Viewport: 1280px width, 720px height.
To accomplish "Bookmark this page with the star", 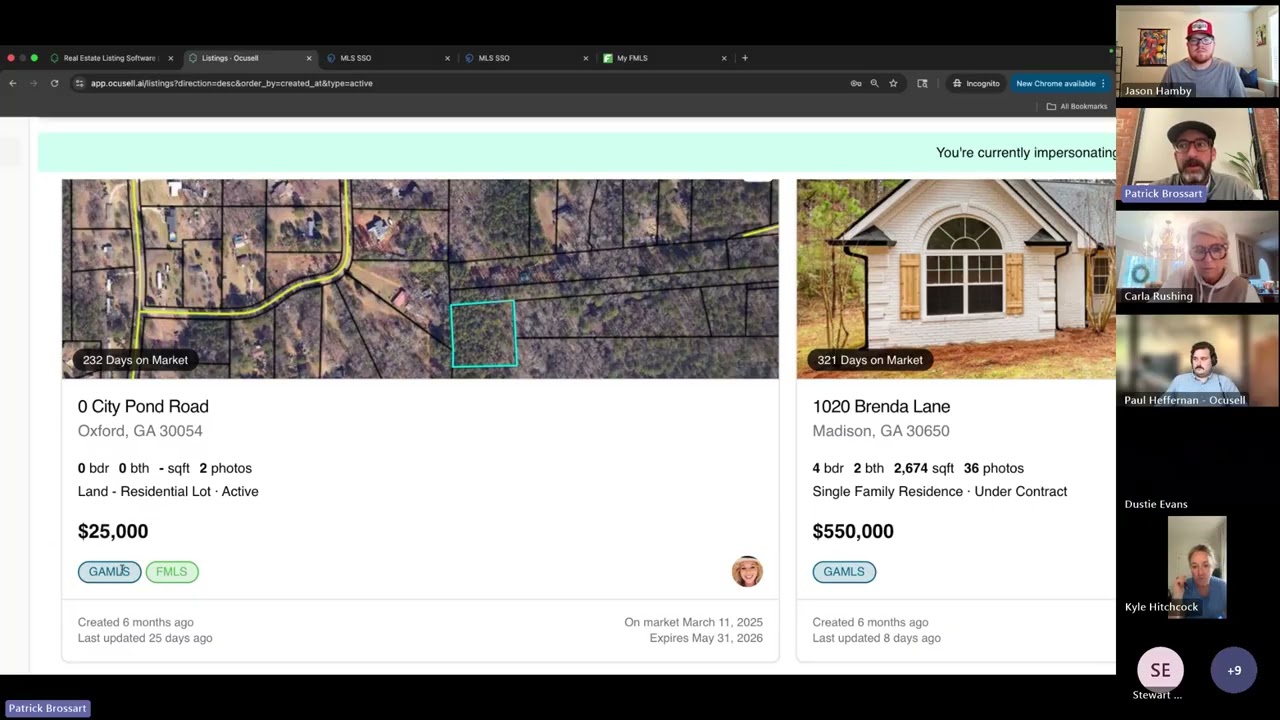I will coord(893,83).
